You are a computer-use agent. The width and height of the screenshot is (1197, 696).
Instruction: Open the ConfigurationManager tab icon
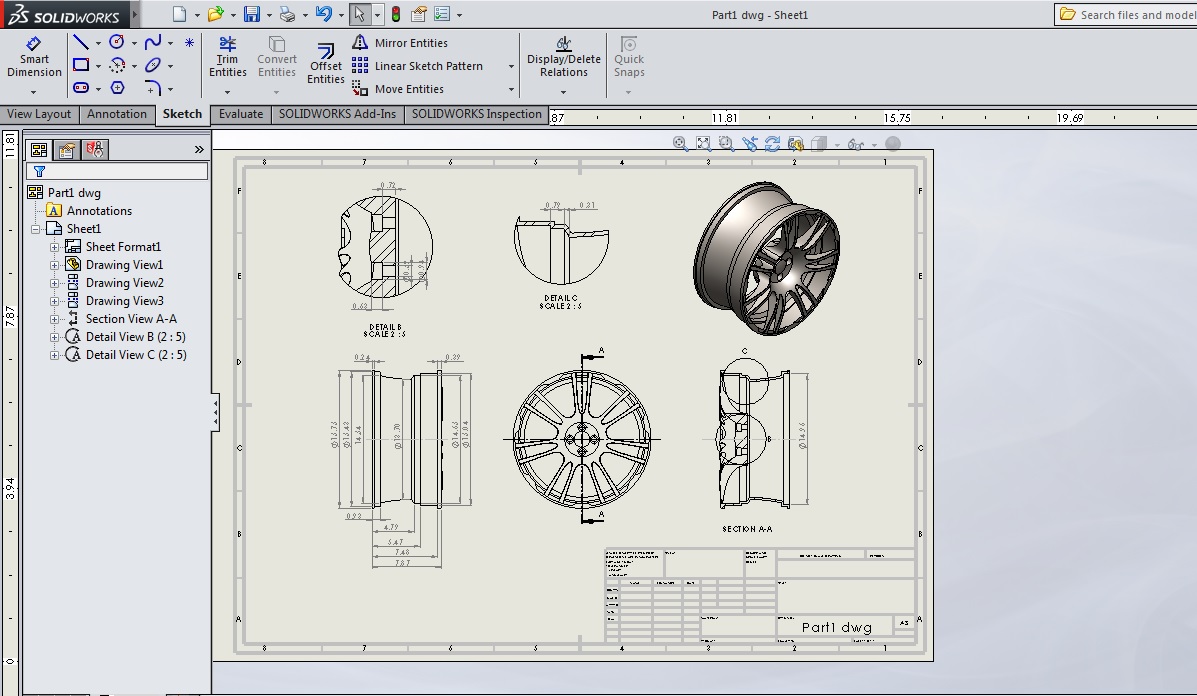(x=95, y=150)
